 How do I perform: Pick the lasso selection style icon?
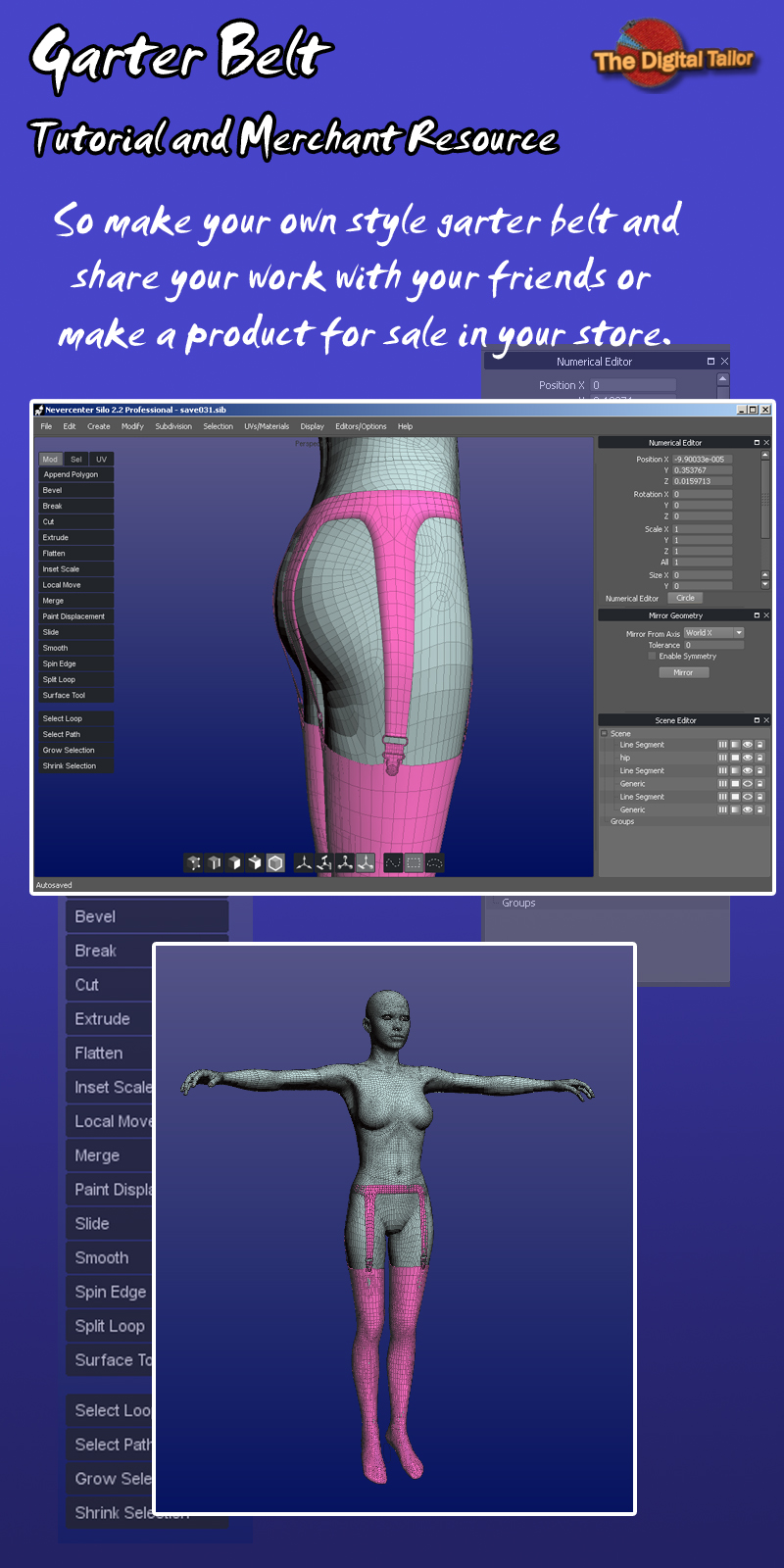434,862
